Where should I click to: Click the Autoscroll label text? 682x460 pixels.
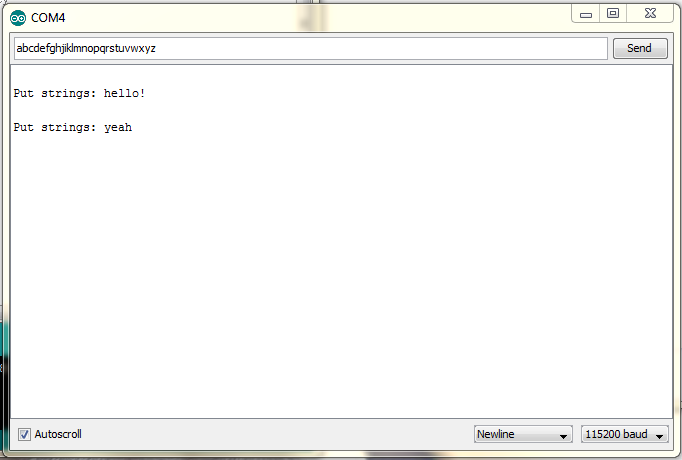tap(58, 434)
